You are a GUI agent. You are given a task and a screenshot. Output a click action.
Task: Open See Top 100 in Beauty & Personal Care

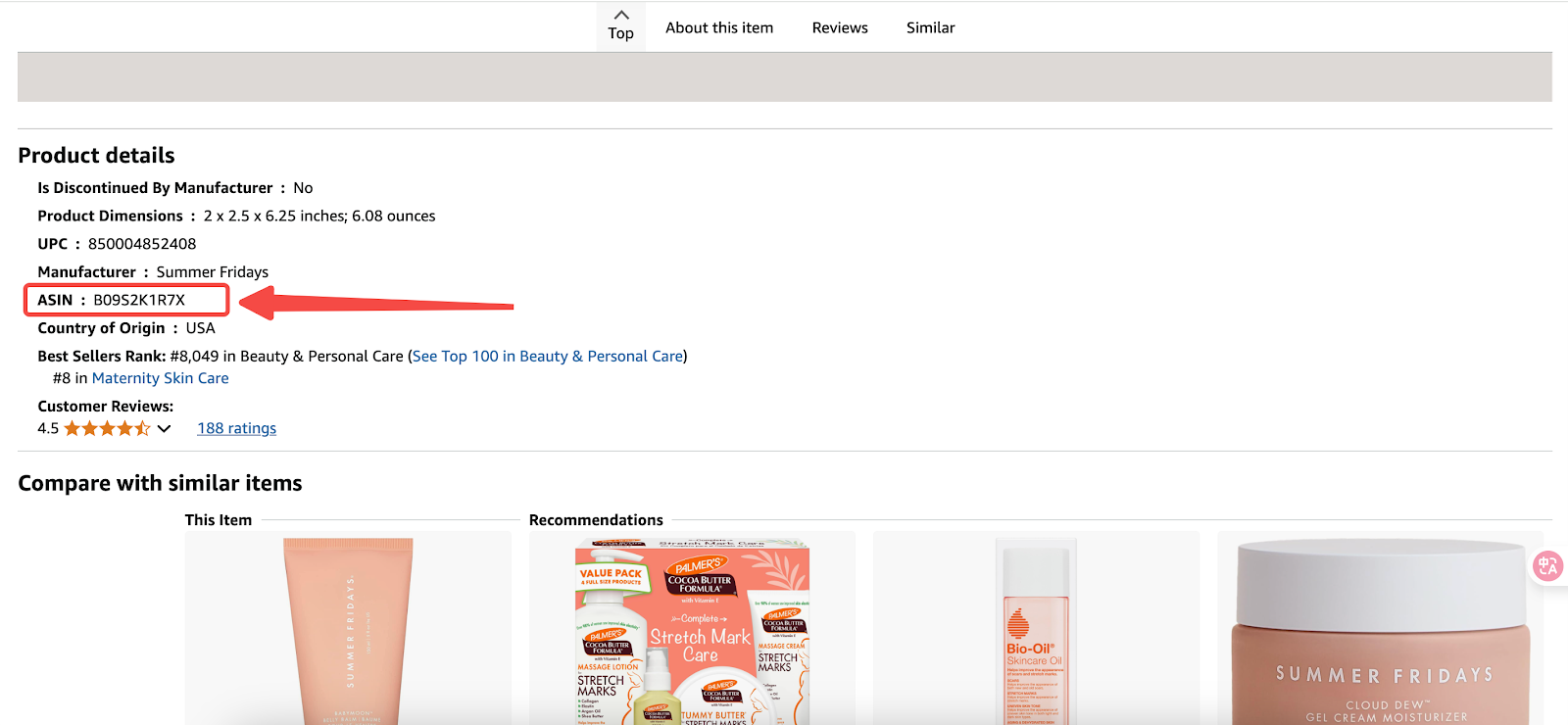pos(548,357)
